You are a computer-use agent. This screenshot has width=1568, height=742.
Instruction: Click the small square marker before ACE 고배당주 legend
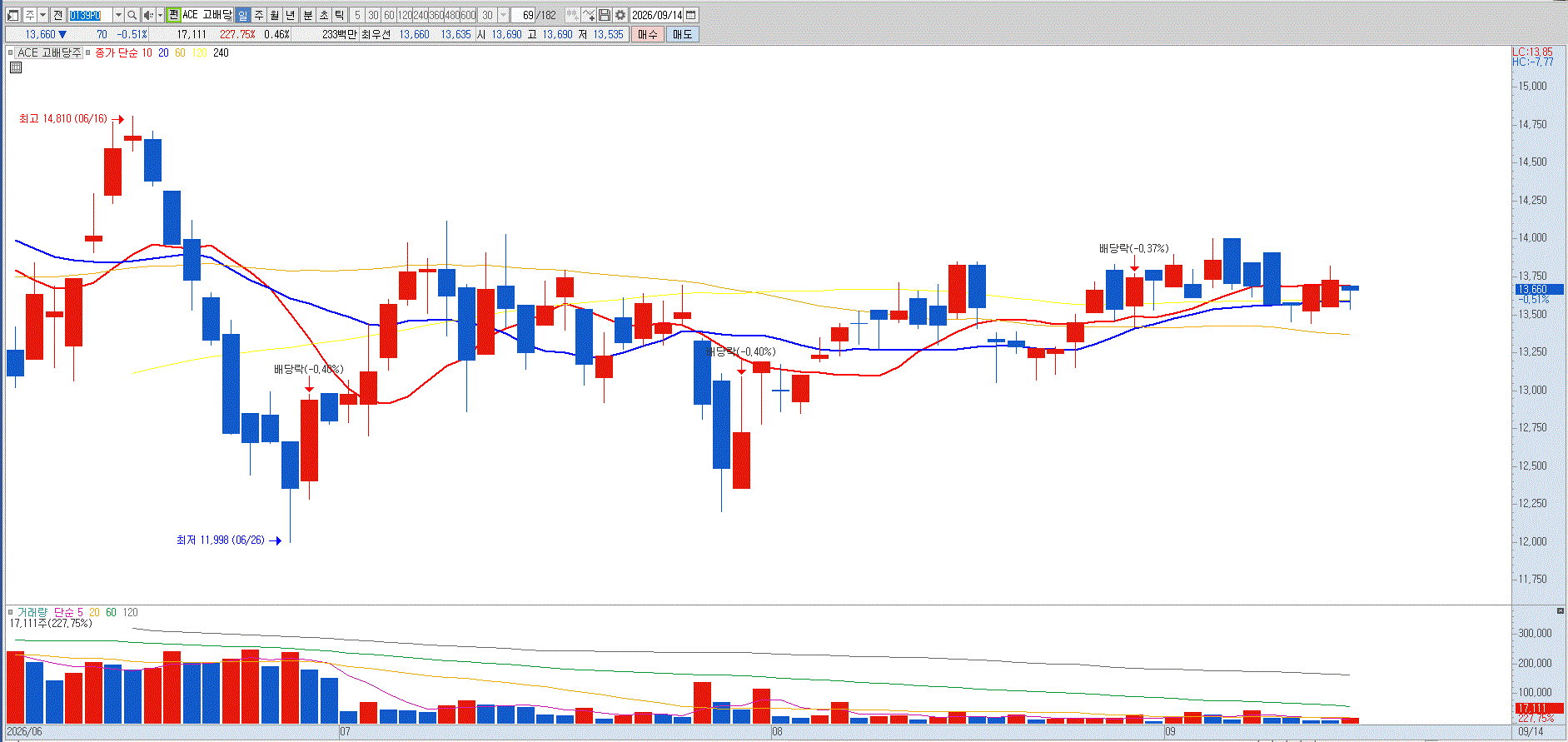click(x=10, y=52)
